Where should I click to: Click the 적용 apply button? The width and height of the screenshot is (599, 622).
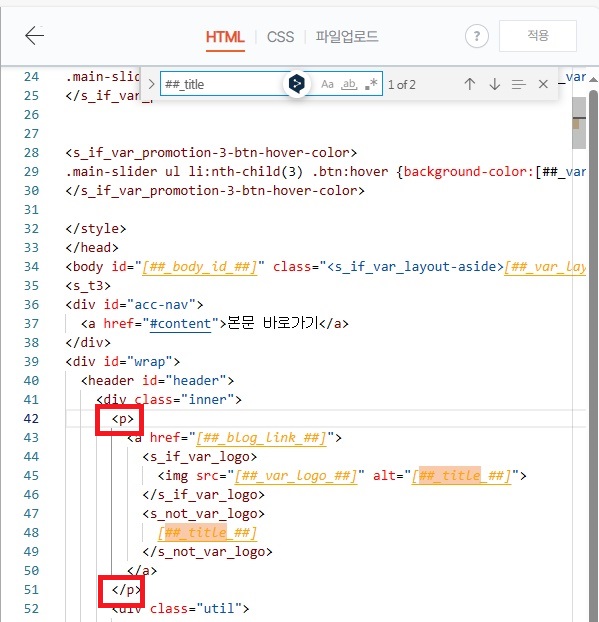[x=538, y=36]
